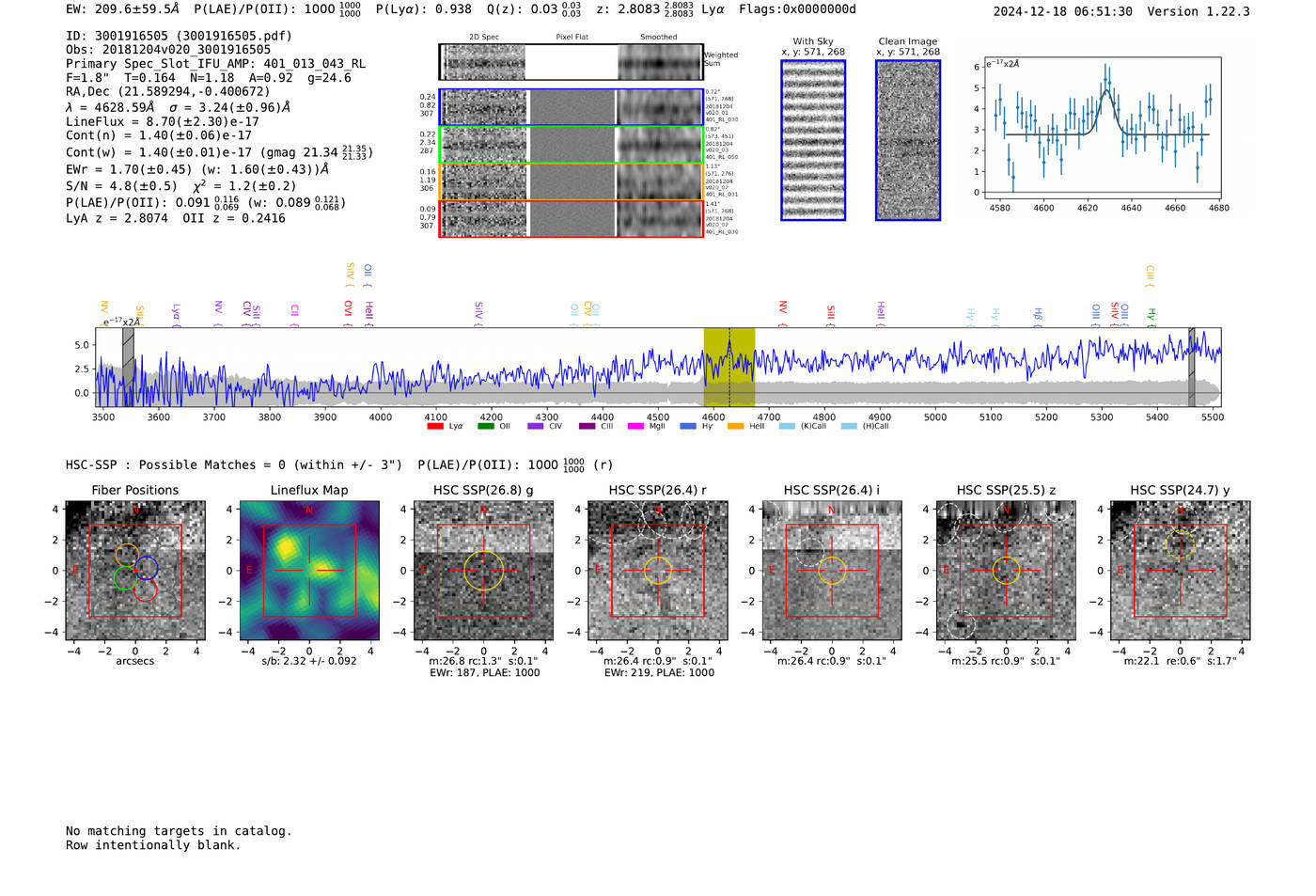Click the blue Hβ line marker above spectrum
The height and width of the screenshot is (896, 1316).
click(x=1038, y=316)
